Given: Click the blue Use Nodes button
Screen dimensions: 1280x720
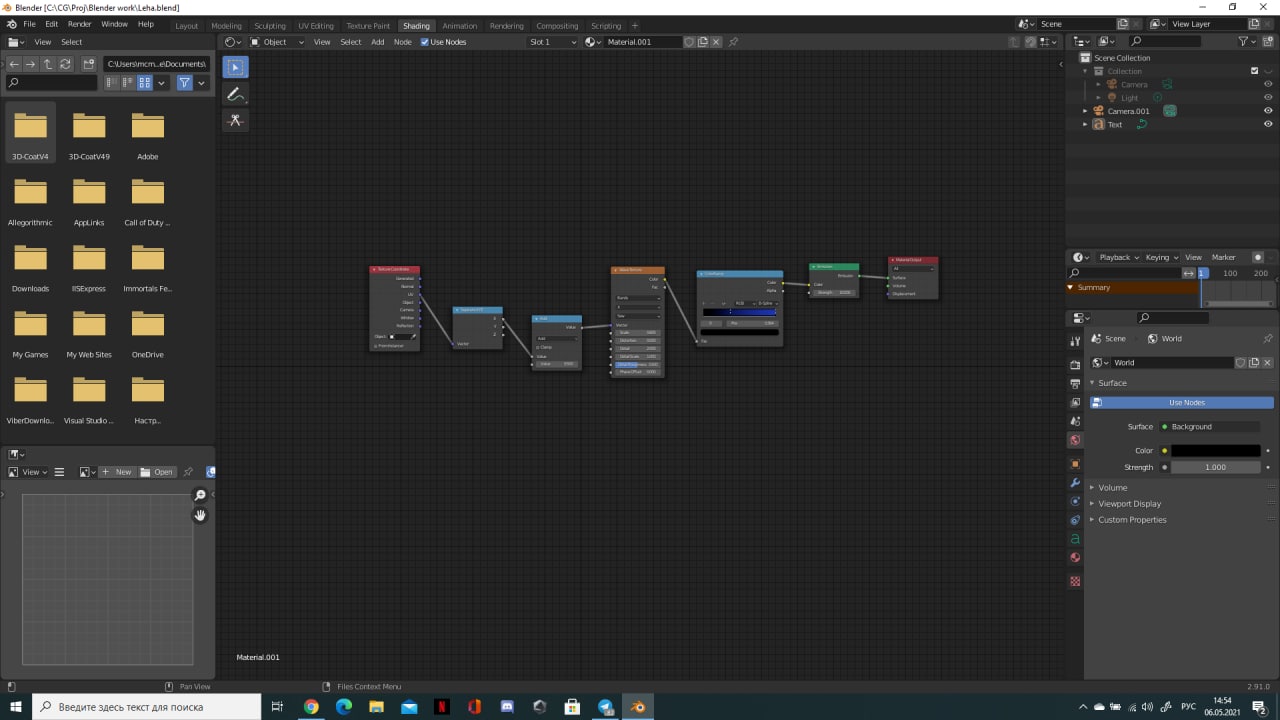Looking at the screenshot, I should 1182,402.
